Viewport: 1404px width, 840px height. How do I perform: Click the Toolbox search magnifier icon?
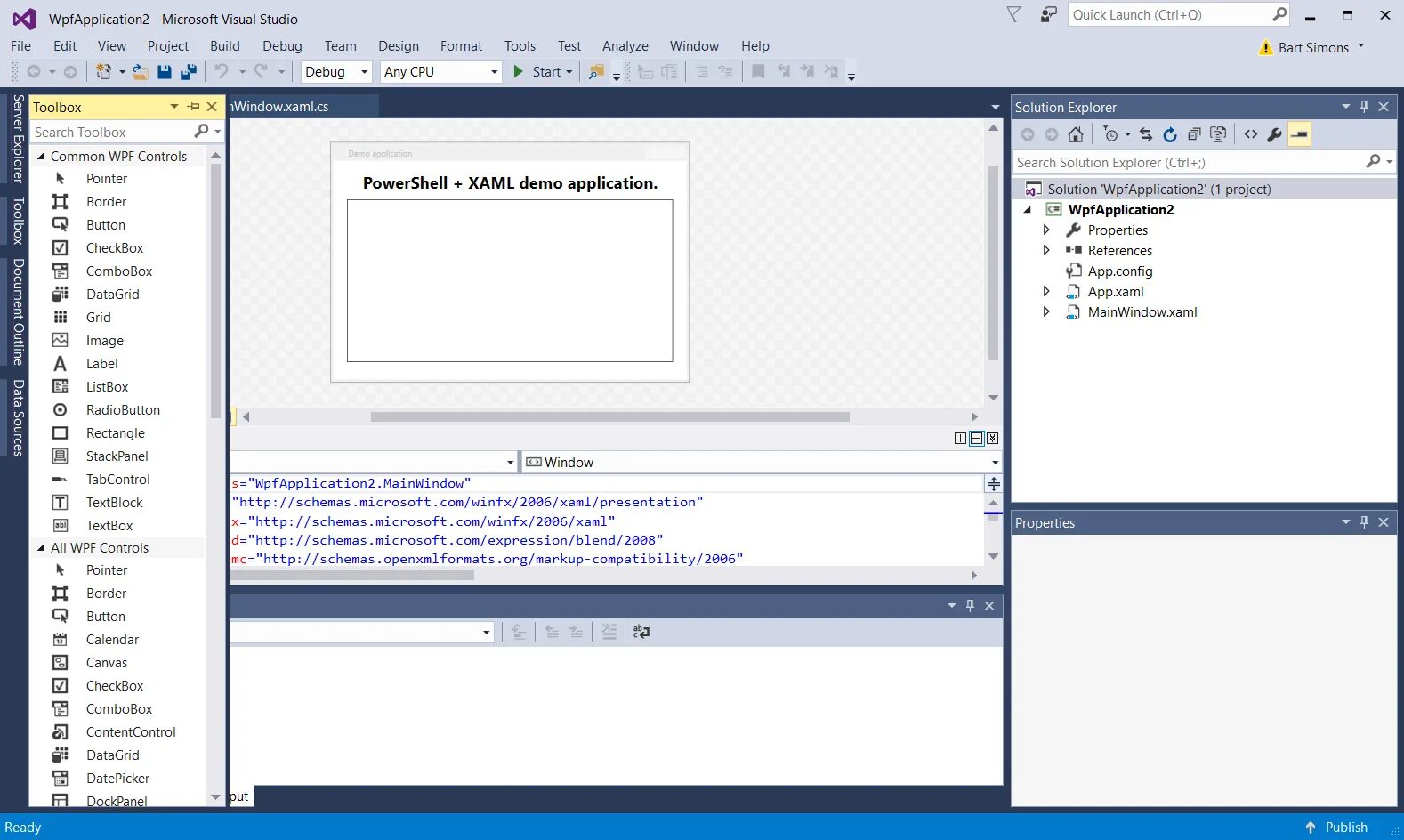click(x=201, y=132)
